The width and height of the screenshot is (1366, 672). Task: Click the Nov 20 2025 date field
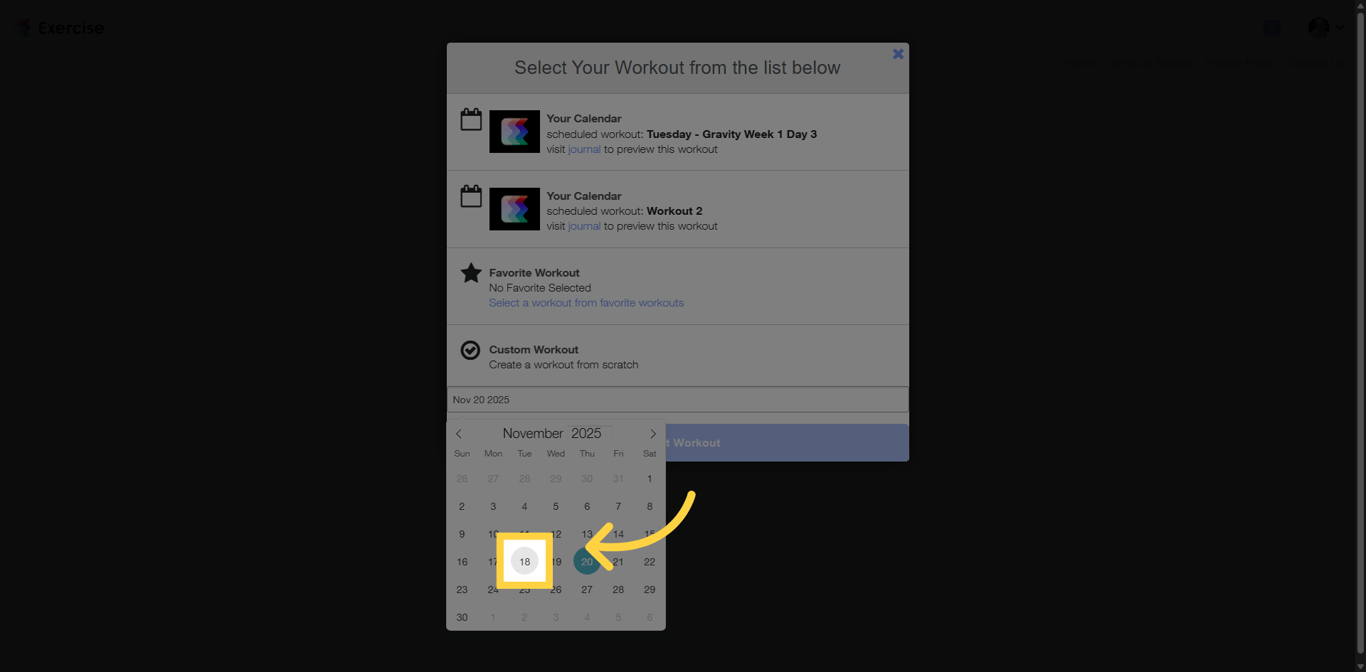[x=678, y=399]
